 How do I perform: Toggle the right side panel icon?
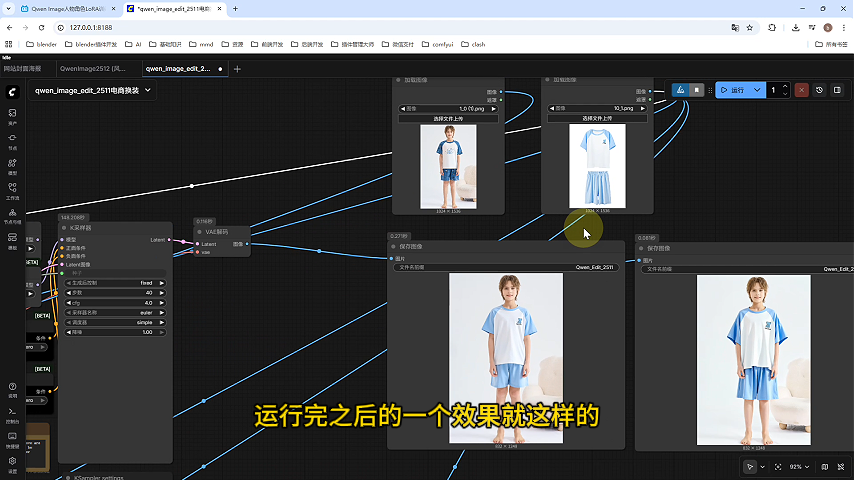coord(837,90)
